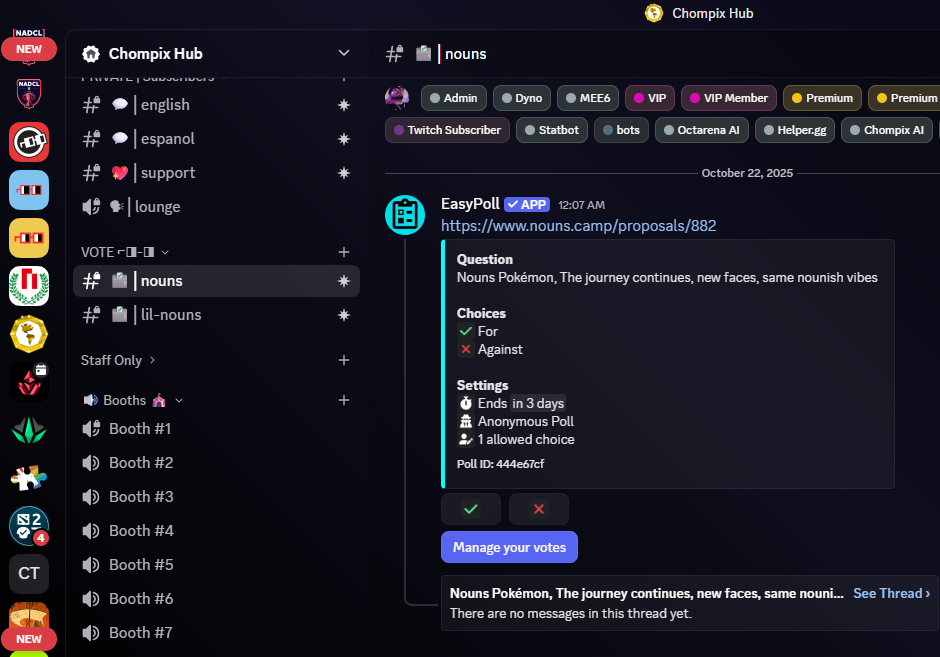Image resolution: width=940 pixels, height=657 pixels.
Task: Open the espanol text channel
Action: [216, 139]
